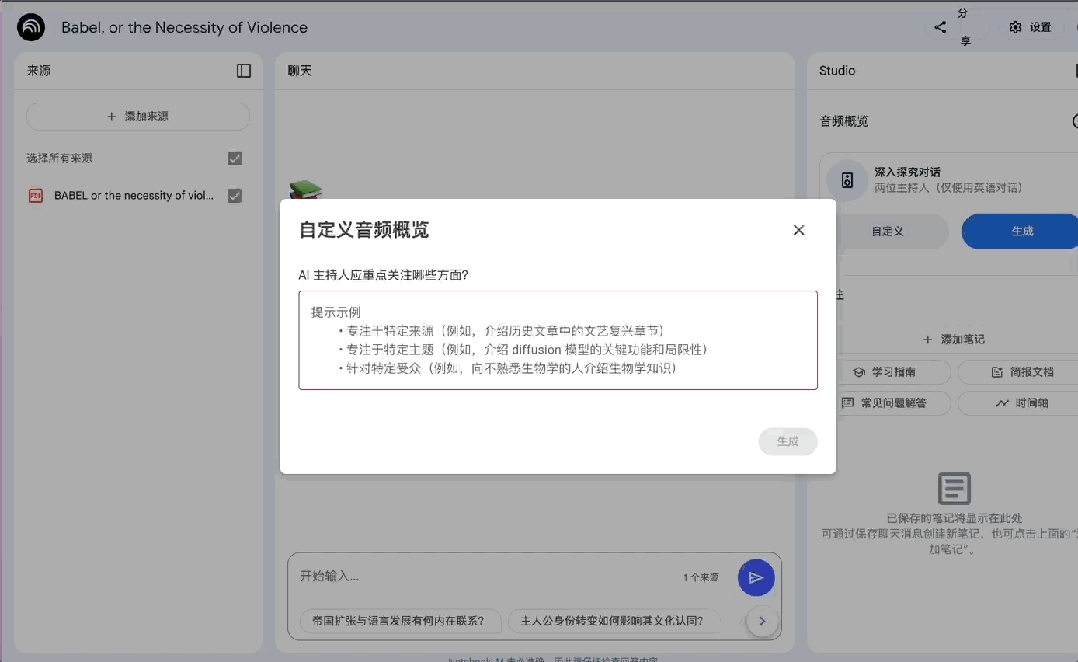Toggle 选择所有来源 checkbox

click(x=235, y=159)
